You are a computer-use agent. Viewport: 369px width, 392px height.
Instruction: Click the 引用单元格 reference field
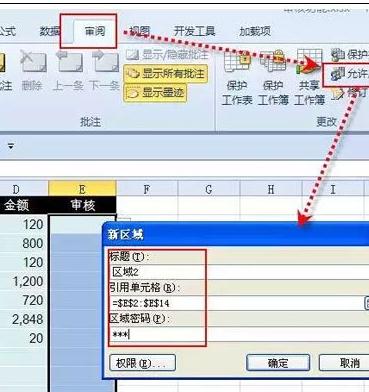pyautogui.click(x=236, y=303)
